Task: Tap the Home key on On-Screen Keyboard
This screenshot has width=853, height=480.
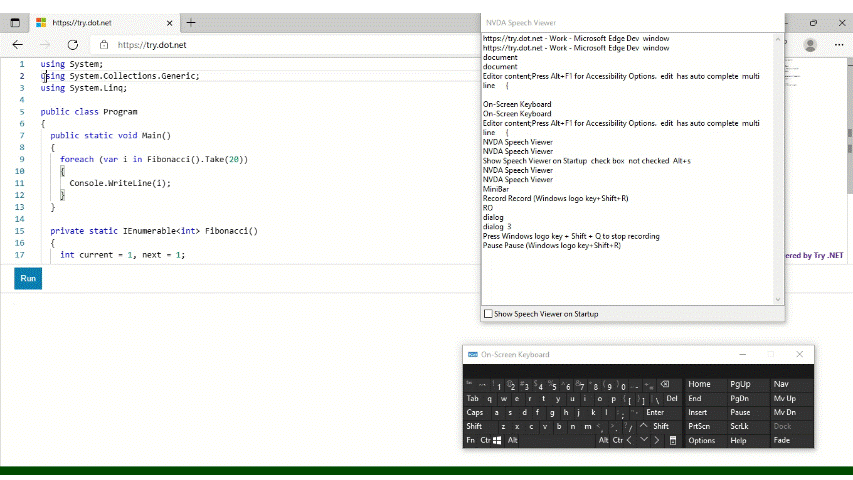Action: [706, 385]
